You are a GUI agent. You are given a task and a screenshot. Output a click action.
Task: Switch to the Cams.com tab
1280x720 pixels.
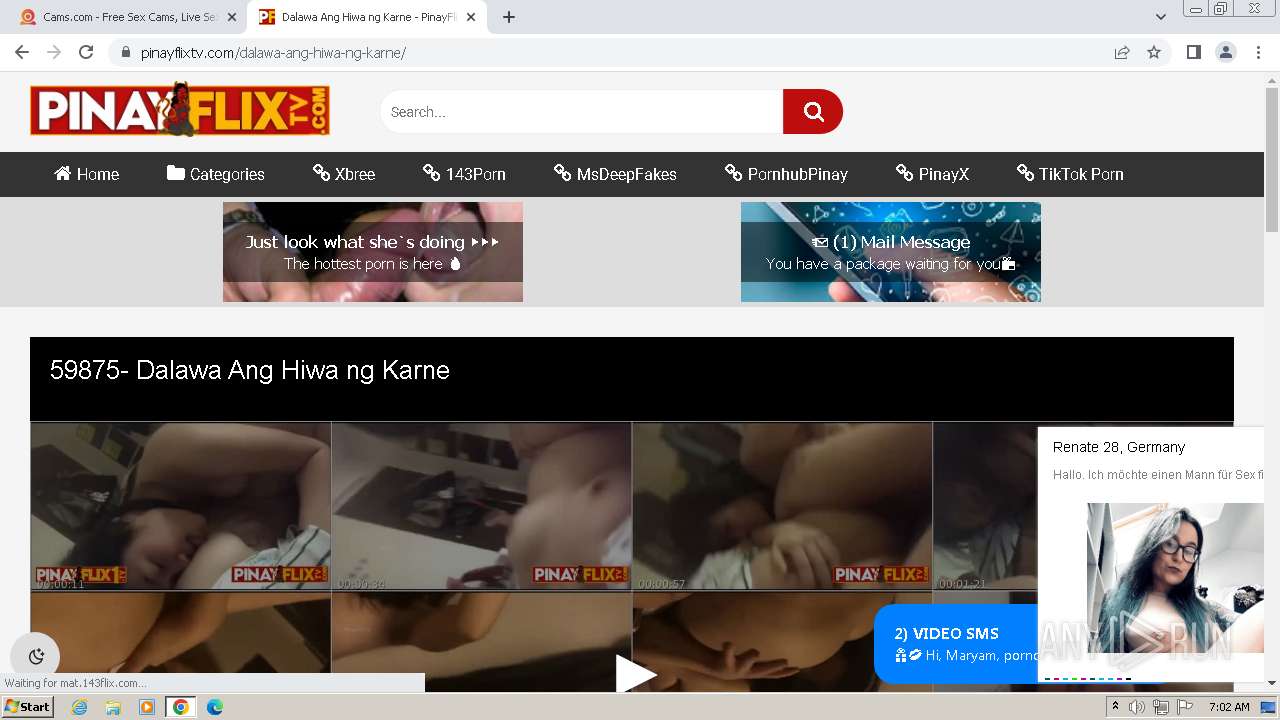125,17
